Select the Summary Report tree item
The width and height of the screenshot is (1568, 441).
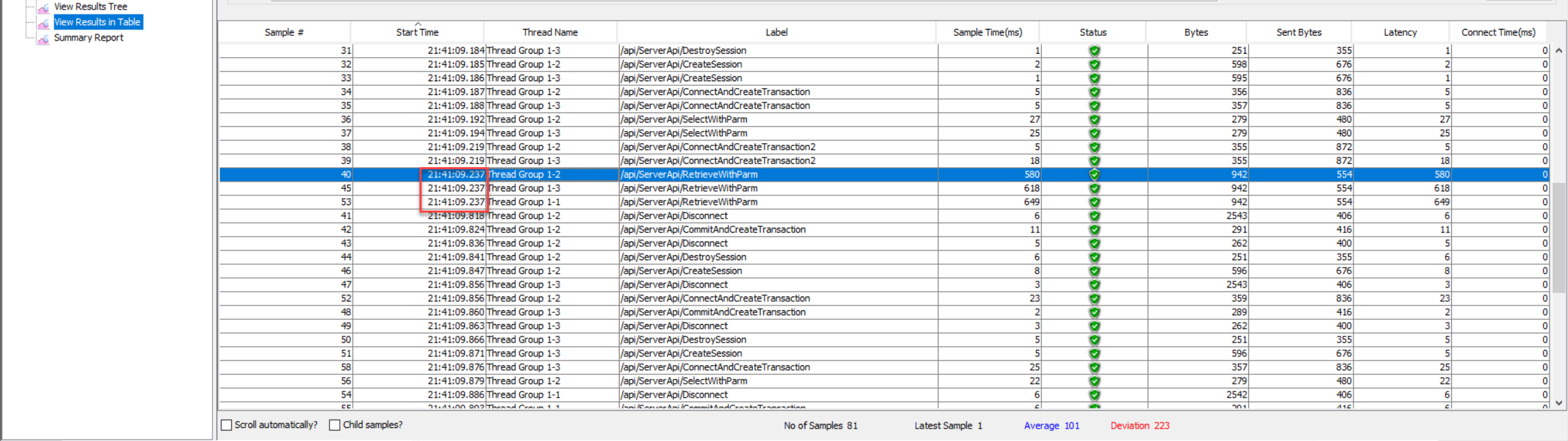89,38
